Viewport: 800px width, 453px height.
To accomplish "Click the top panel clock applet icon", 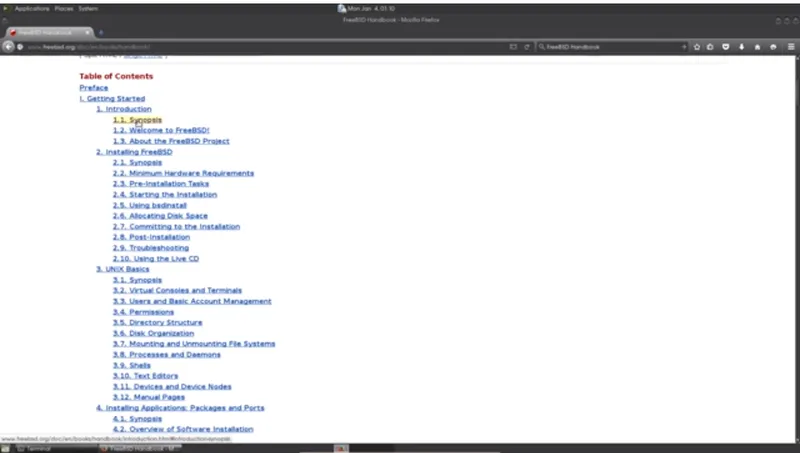I will click(x=342, y=8).
